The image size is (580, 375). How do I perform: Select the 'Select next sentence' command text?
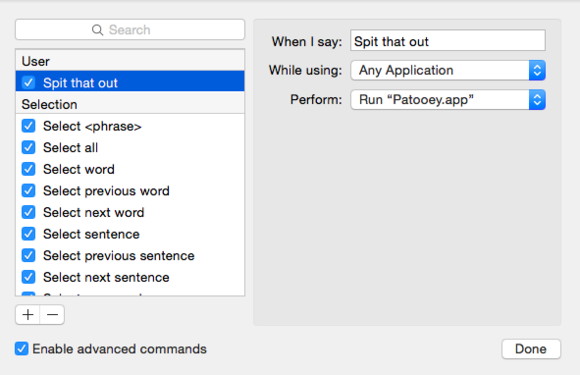click(106, 277)
